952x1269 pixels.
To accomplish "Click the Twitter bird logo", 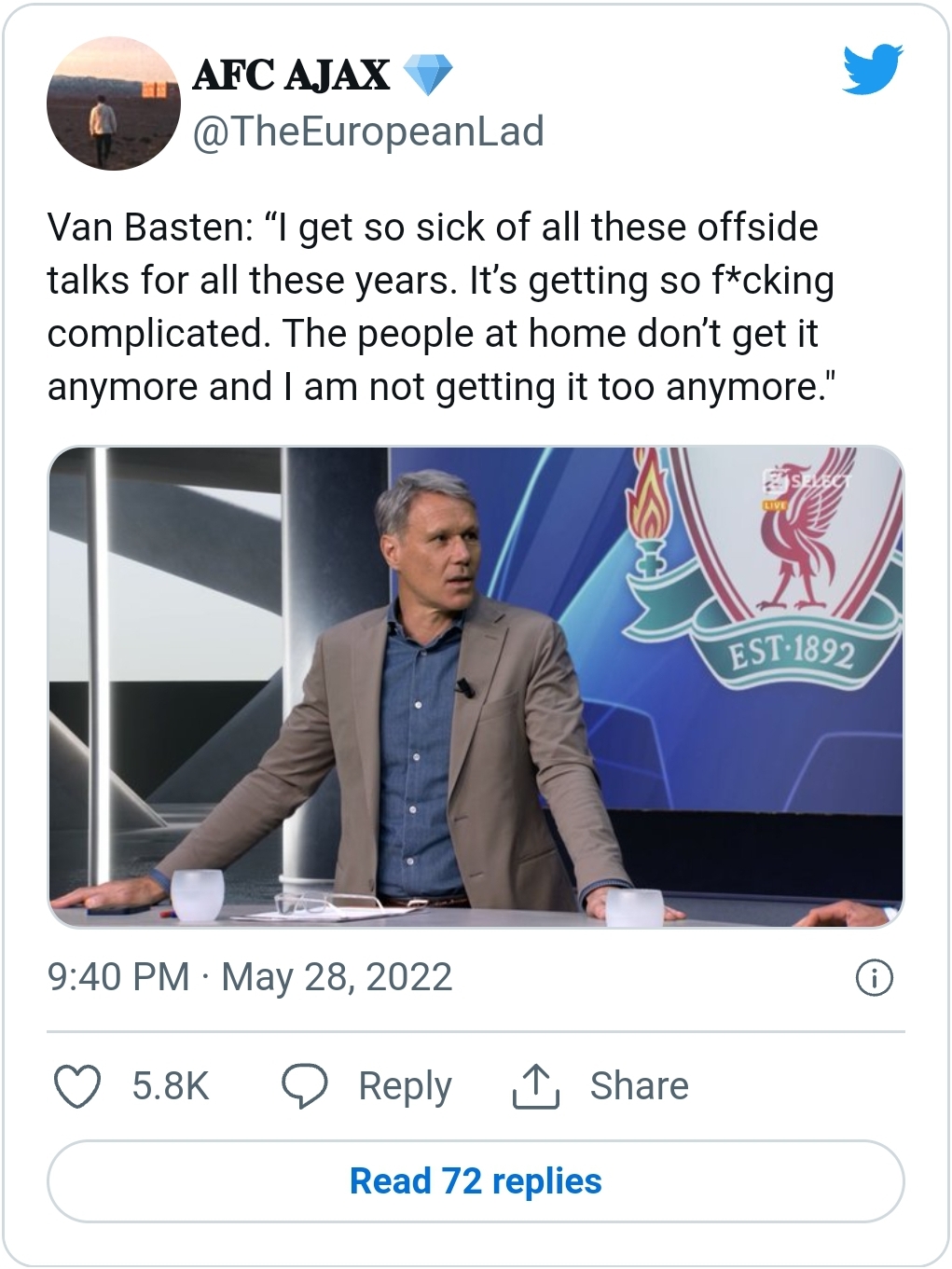I will (x=872, y=69).
